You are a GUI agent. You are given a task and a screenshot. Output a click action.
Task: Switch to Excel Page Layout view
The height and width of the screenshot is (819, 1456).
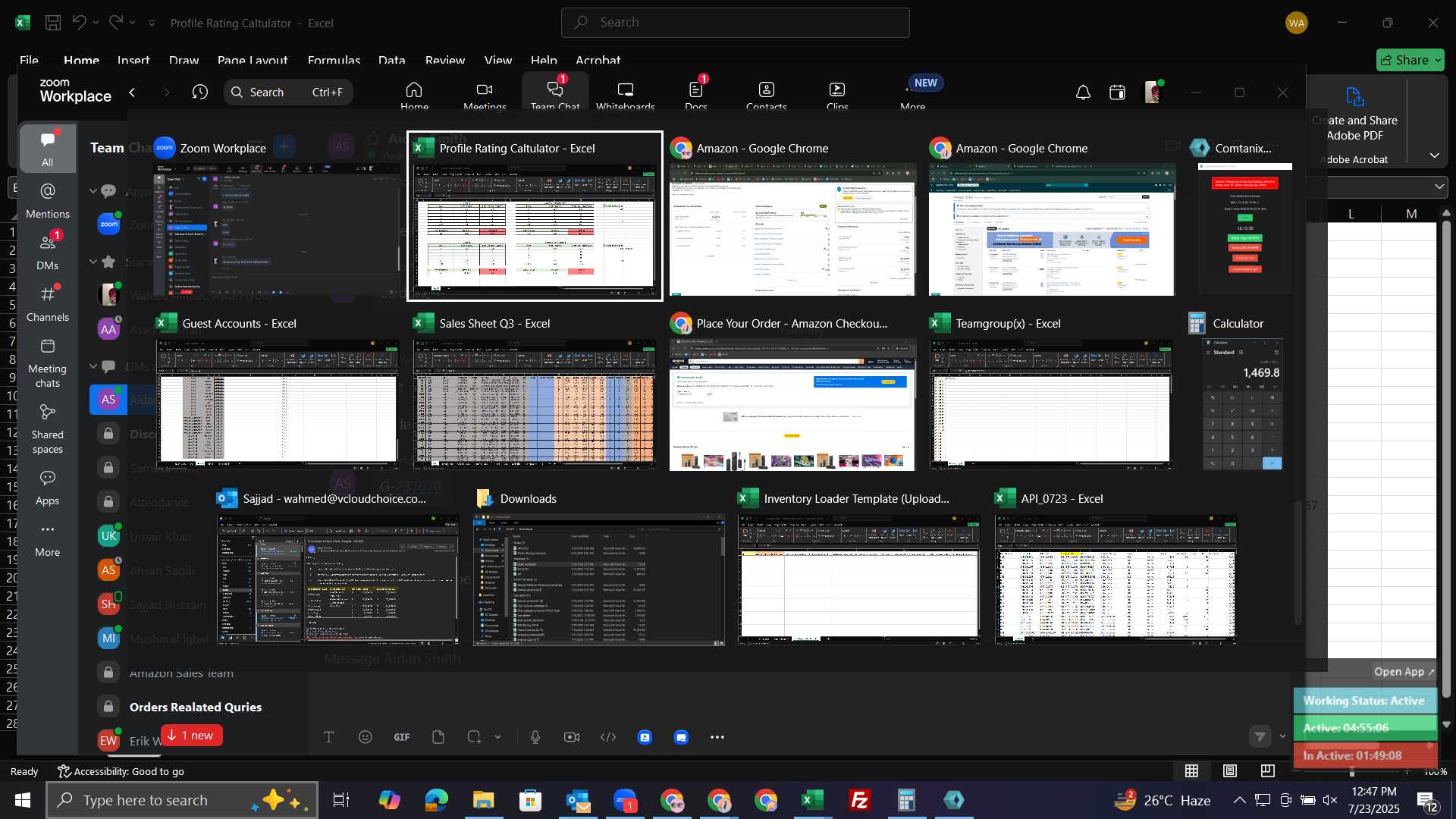pos(1230,771)
